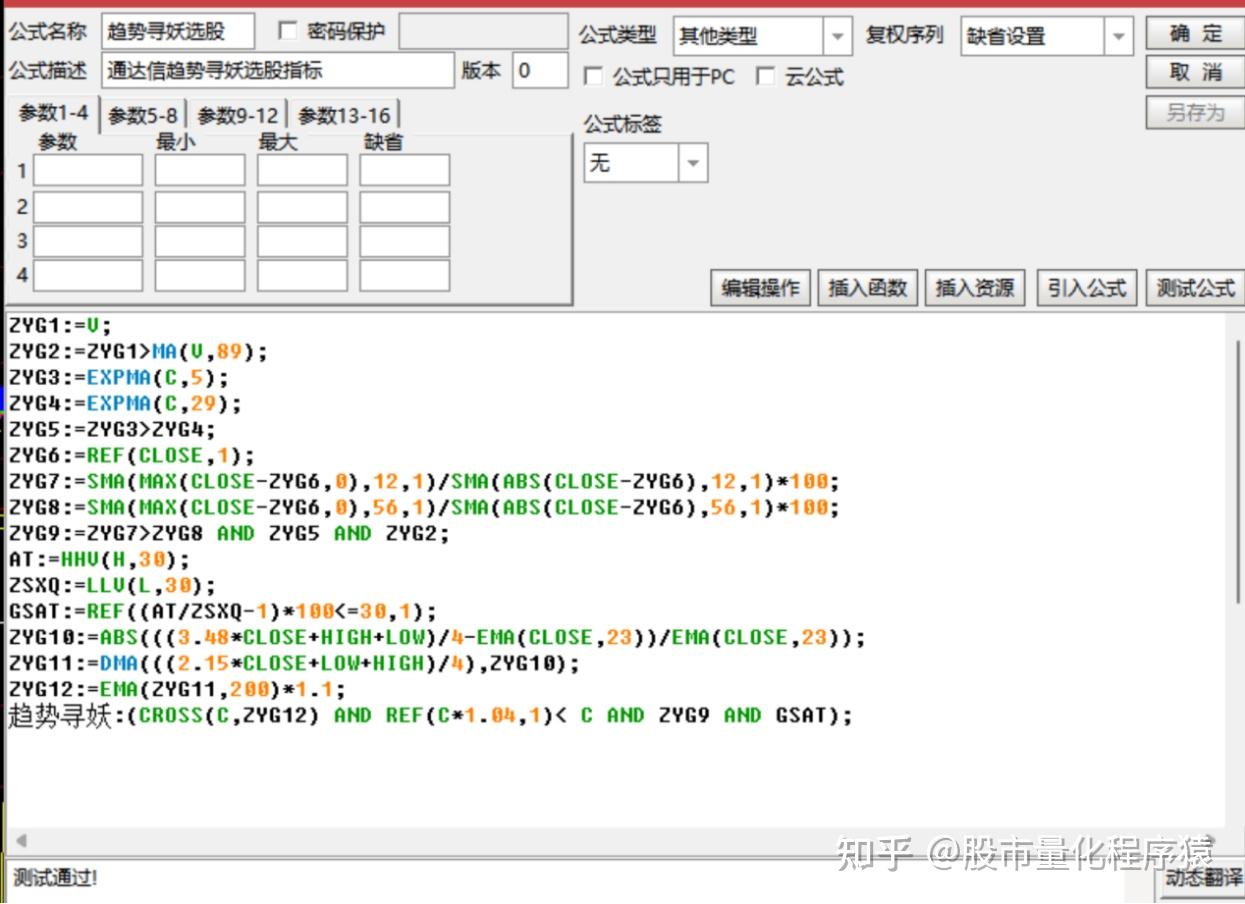
Task: Click the 测试通过! status message
Action: 55,878
